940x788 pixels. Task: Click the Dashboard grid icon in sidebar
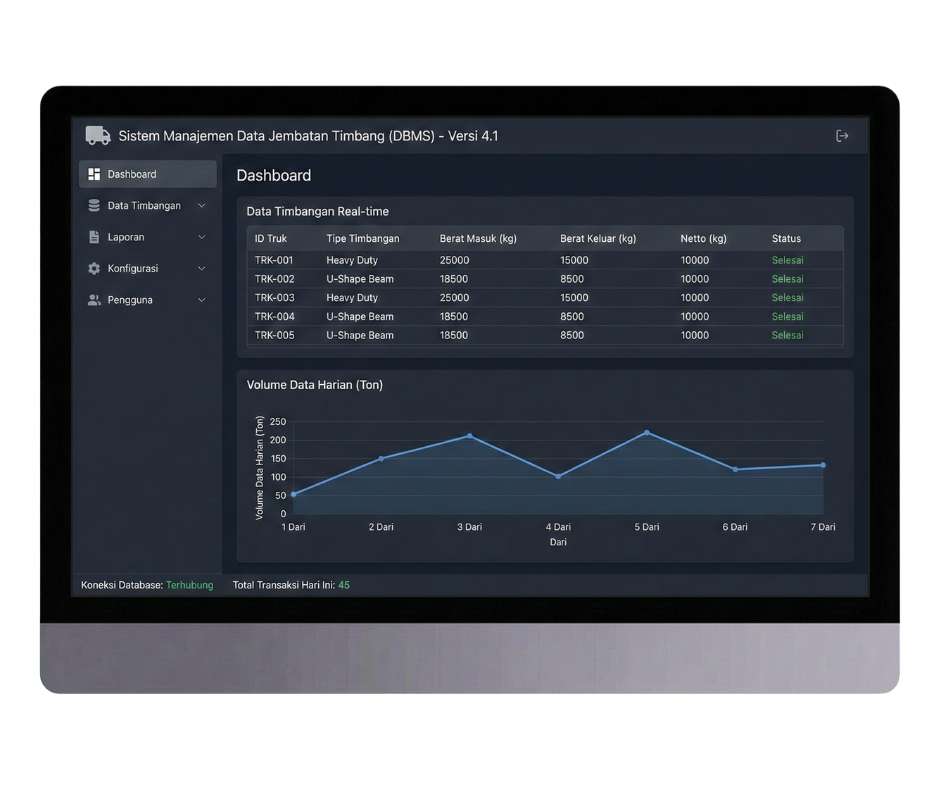tap(94, 174)
